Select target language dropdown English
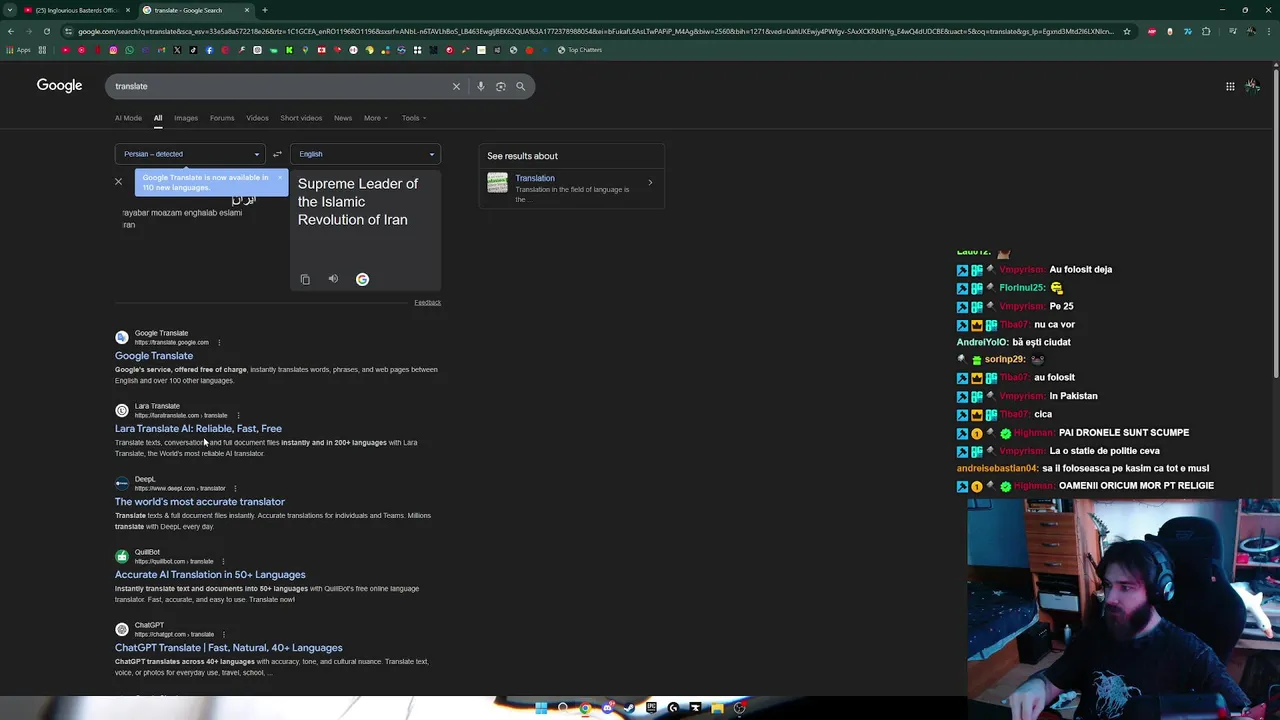 [365, 154]
